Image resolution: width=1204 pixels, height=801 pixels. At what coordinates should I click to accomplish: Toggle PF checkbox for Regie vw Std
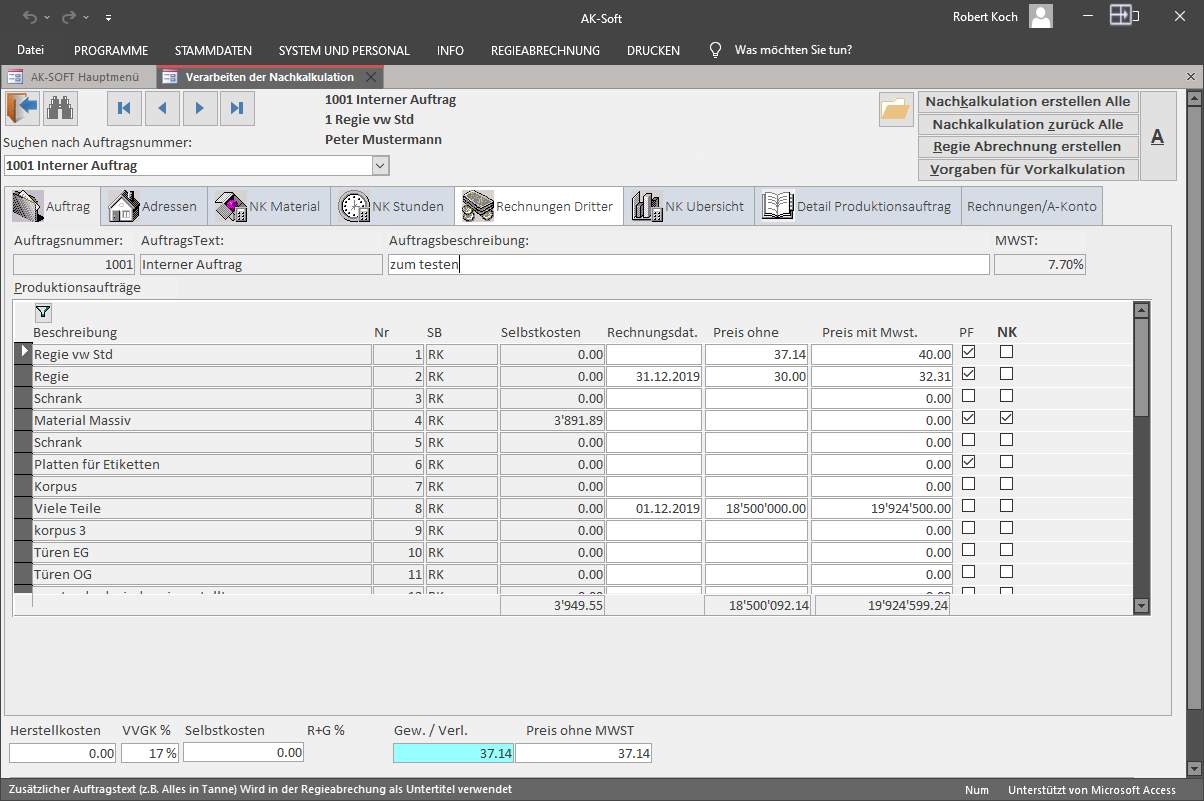(x=968, y=352)
